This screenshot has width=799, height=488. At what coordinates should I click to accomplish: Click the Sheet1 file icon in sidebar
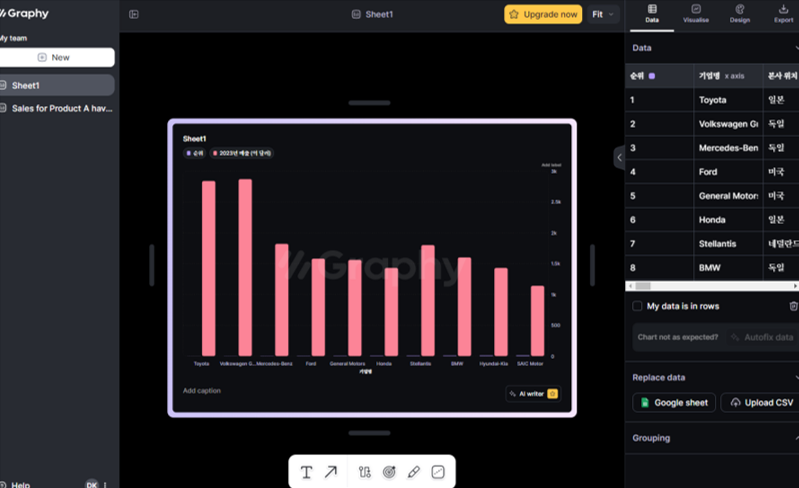3,86
